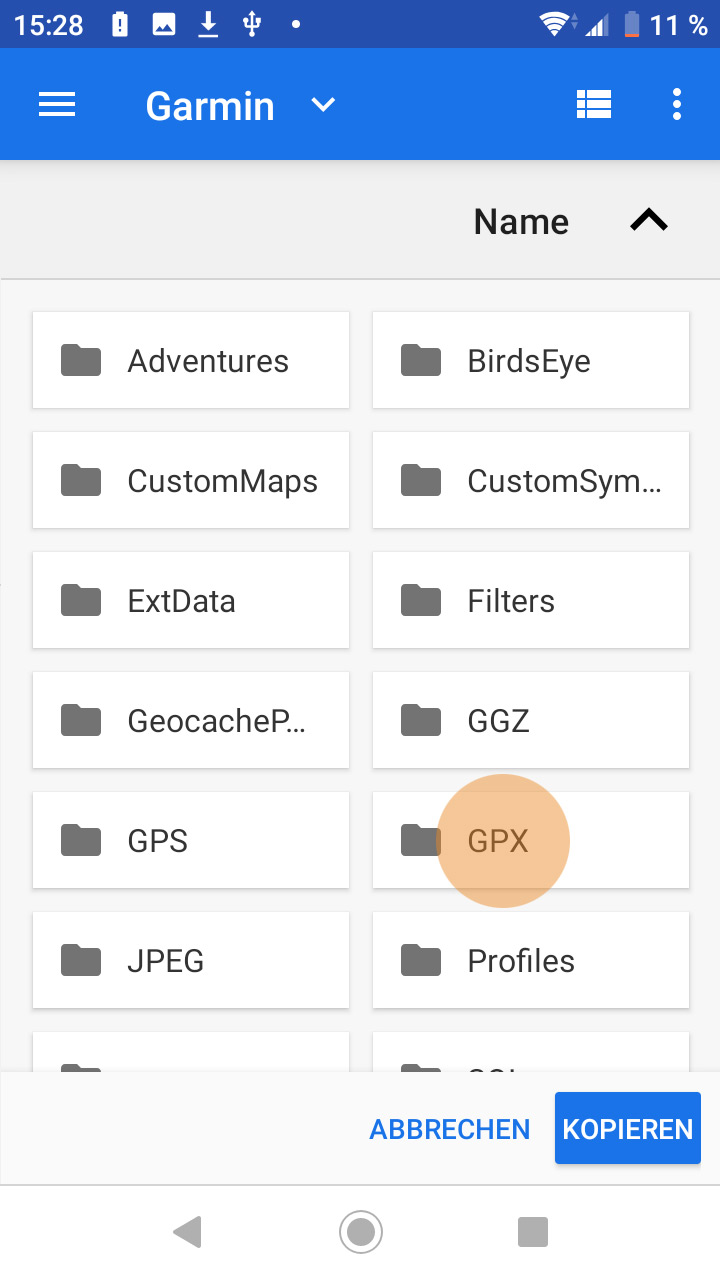Open the Profiles folder

pyautogui.click(x=531, y=961)
